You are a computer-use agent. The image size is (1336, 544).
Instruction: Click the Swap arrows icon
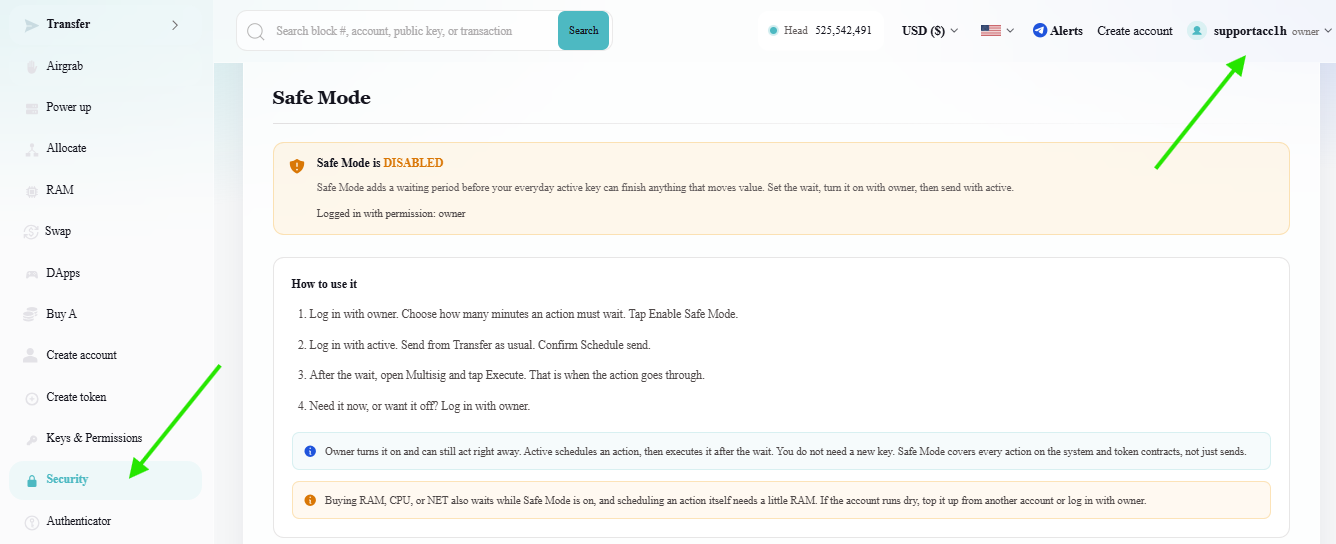point(31,231)
